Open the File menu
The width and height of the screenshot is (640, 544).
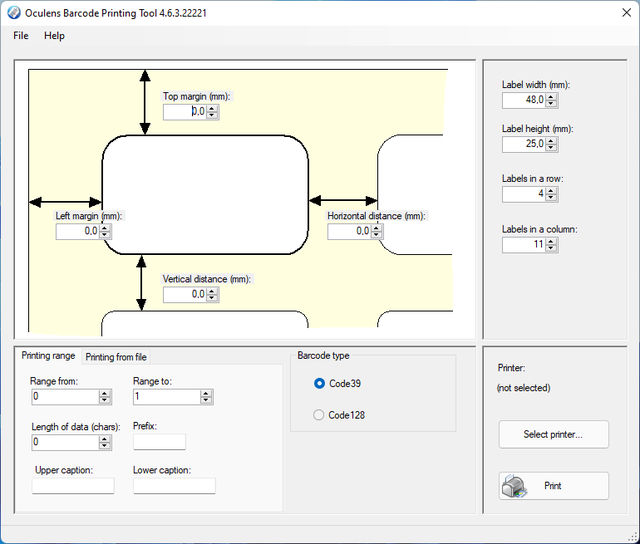(x=21, y=35)
